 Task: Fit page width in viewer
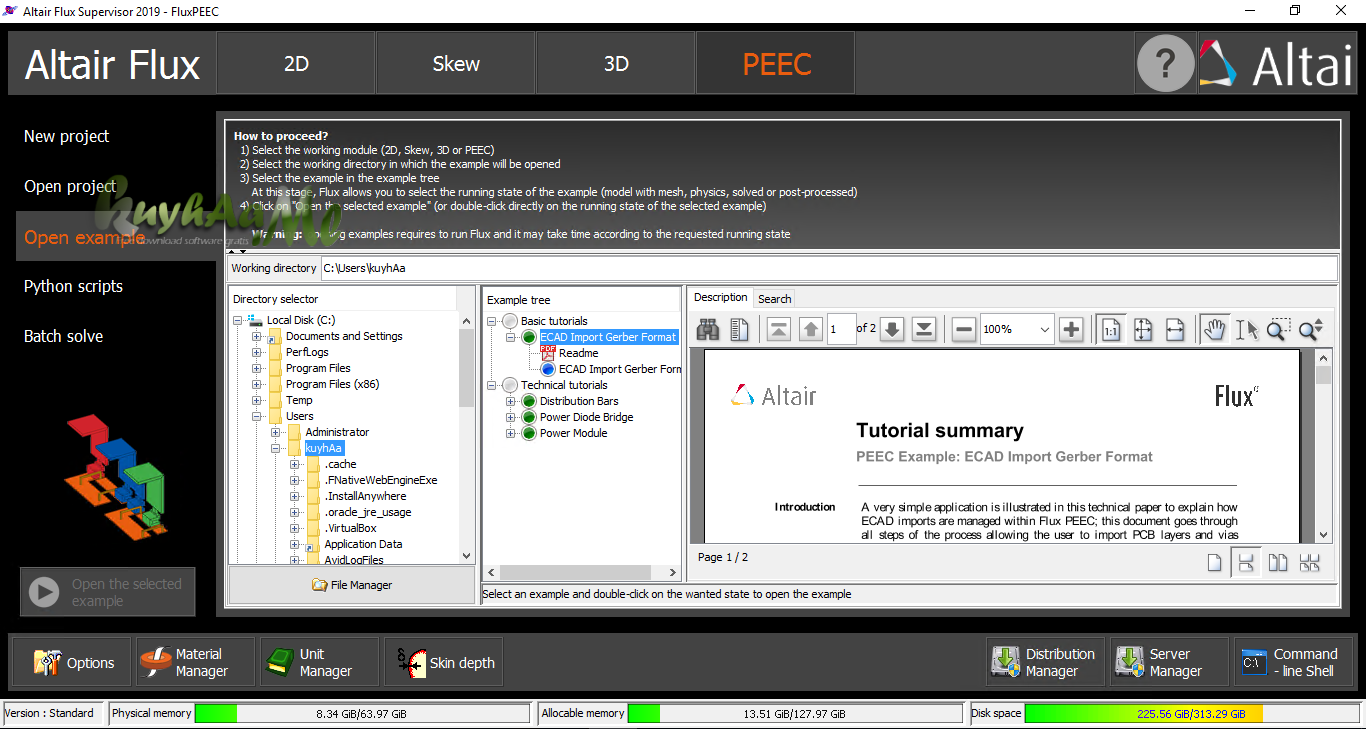1175,329
